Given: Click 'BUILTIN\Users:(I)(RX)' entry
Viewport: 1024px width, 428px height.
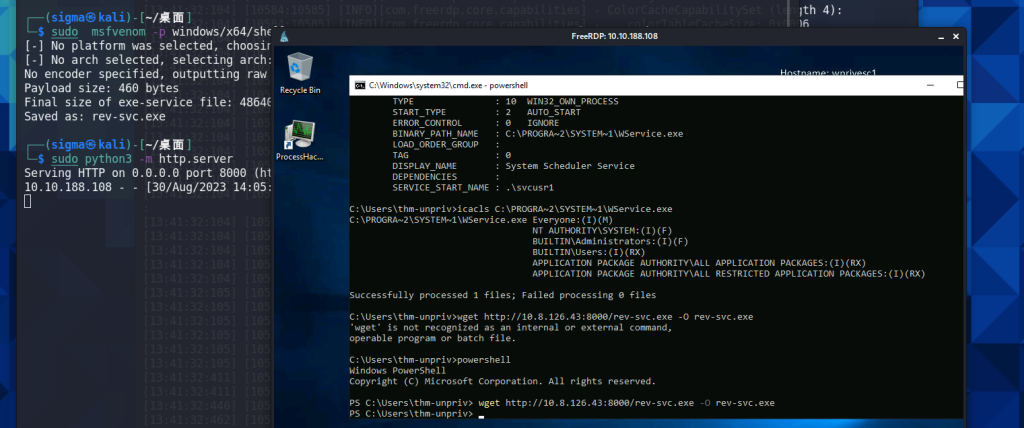Looking at the screenshot, I should tap(589, 252).
